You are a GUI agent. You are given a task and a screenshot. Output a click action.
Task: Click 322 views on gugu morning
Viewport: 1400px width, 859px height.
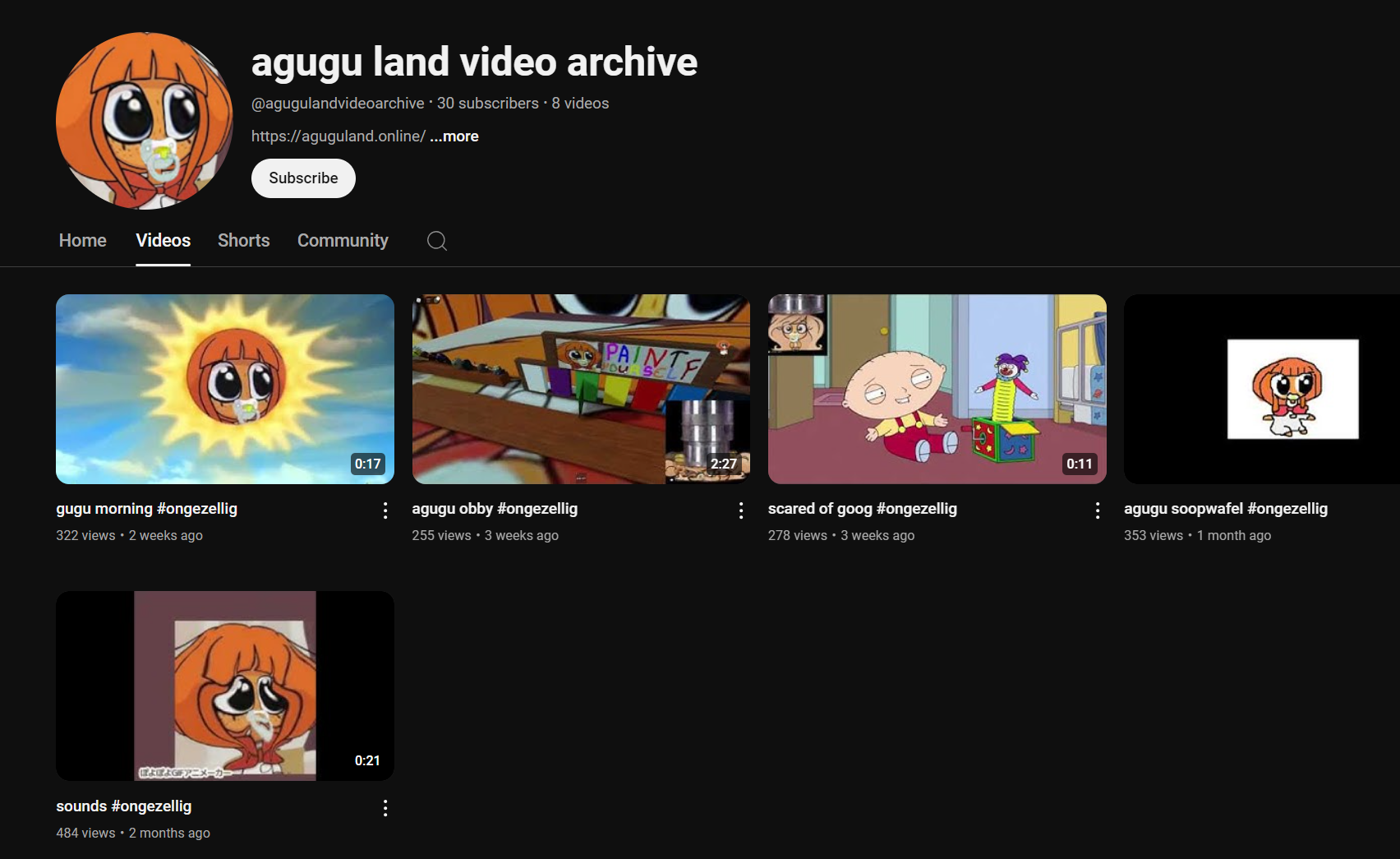85,535
